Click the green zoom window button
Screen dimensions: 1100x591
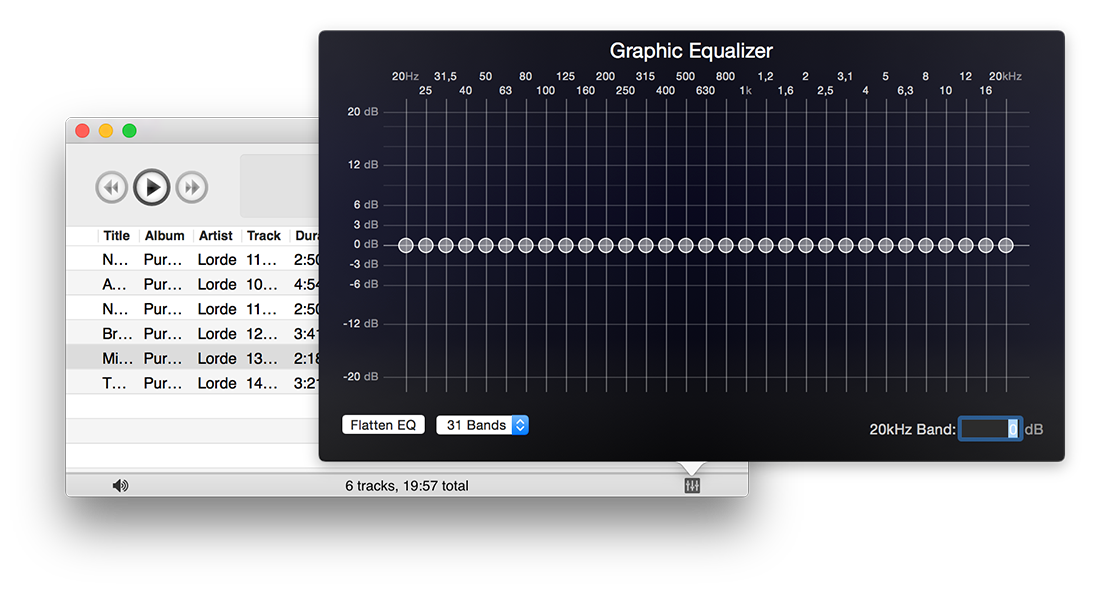tap(129, 131)
